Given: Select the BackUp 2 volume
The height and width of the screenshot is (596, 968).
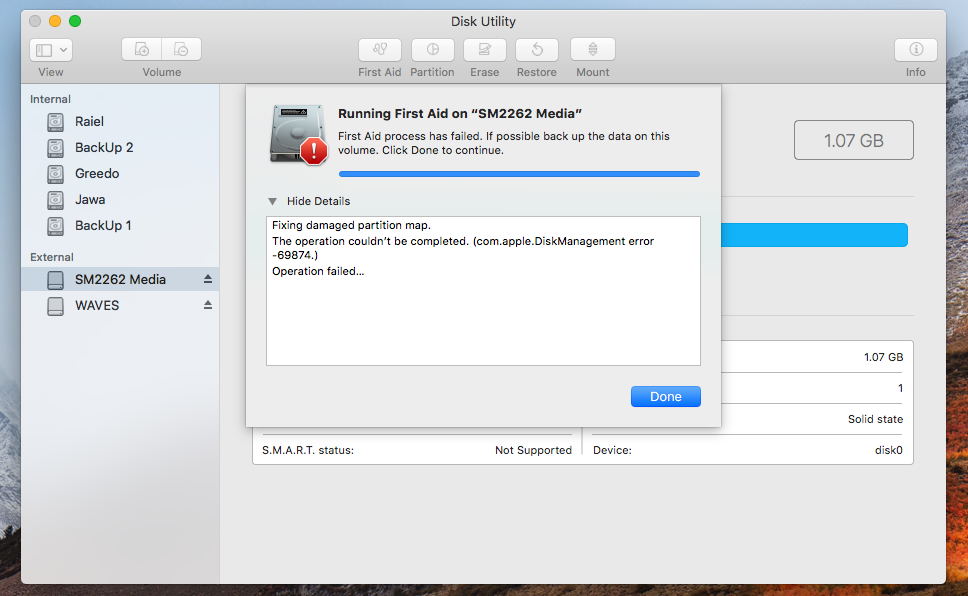Looking at the screenshot, I should click(x=120, y=148).
